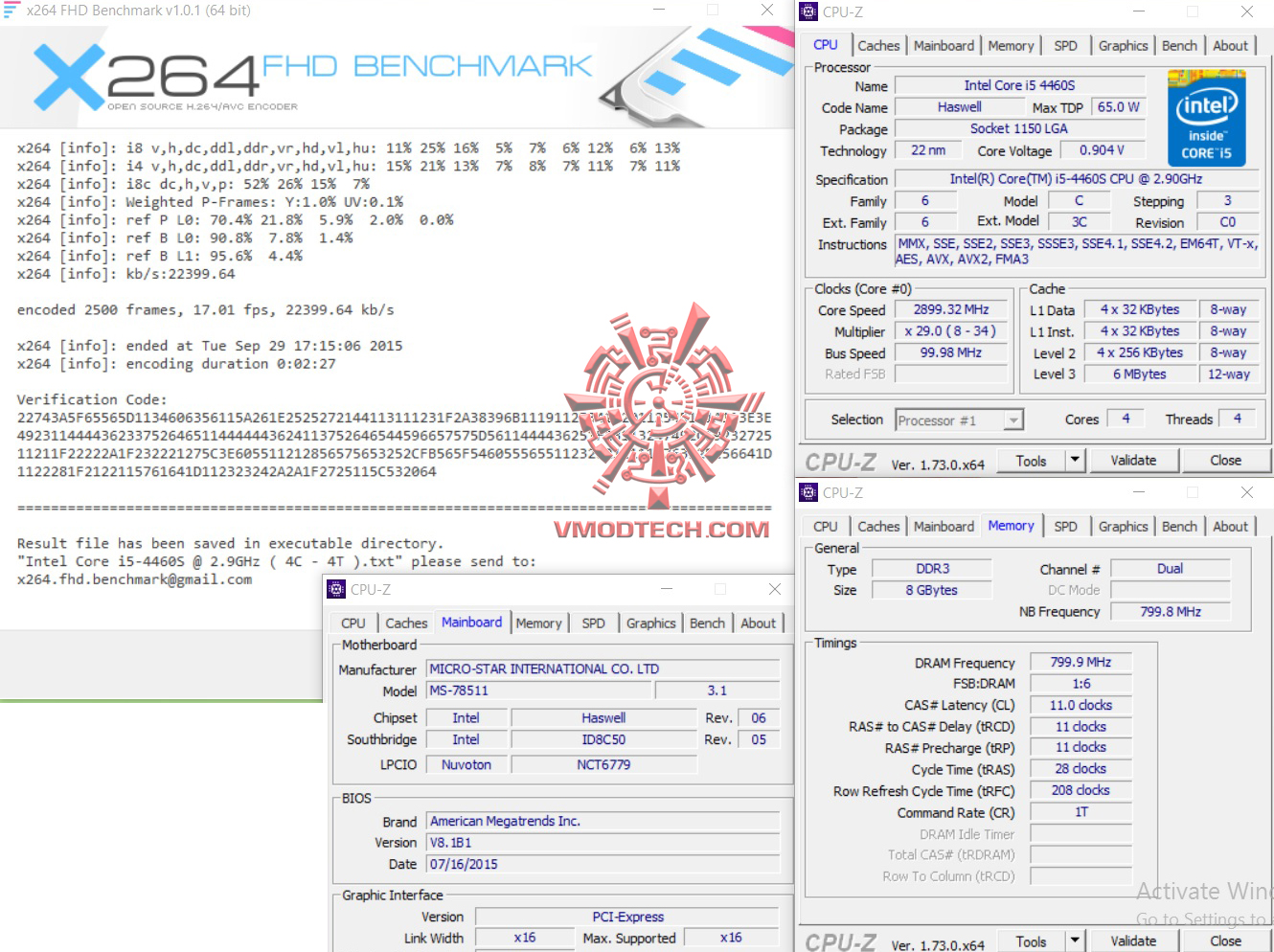Click the memory Size value "8 GBytes"
The image size is (1274, 952).
[x=932, y=591]
